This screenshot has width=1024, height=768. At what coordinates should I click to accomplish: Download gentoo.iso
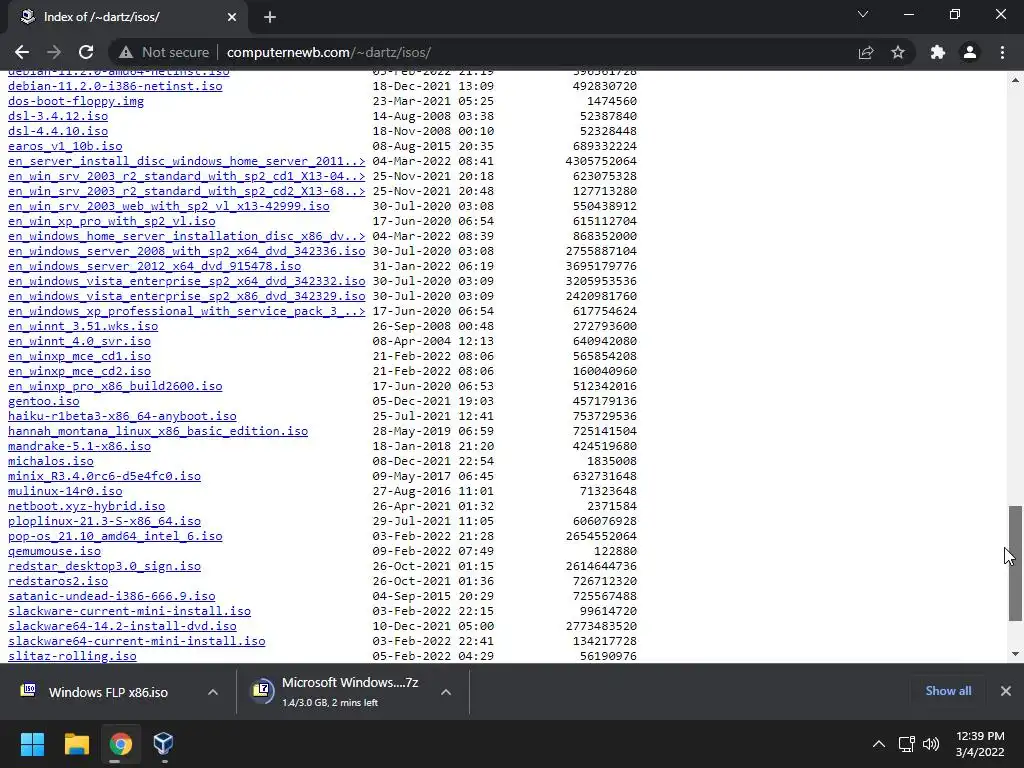44,402
